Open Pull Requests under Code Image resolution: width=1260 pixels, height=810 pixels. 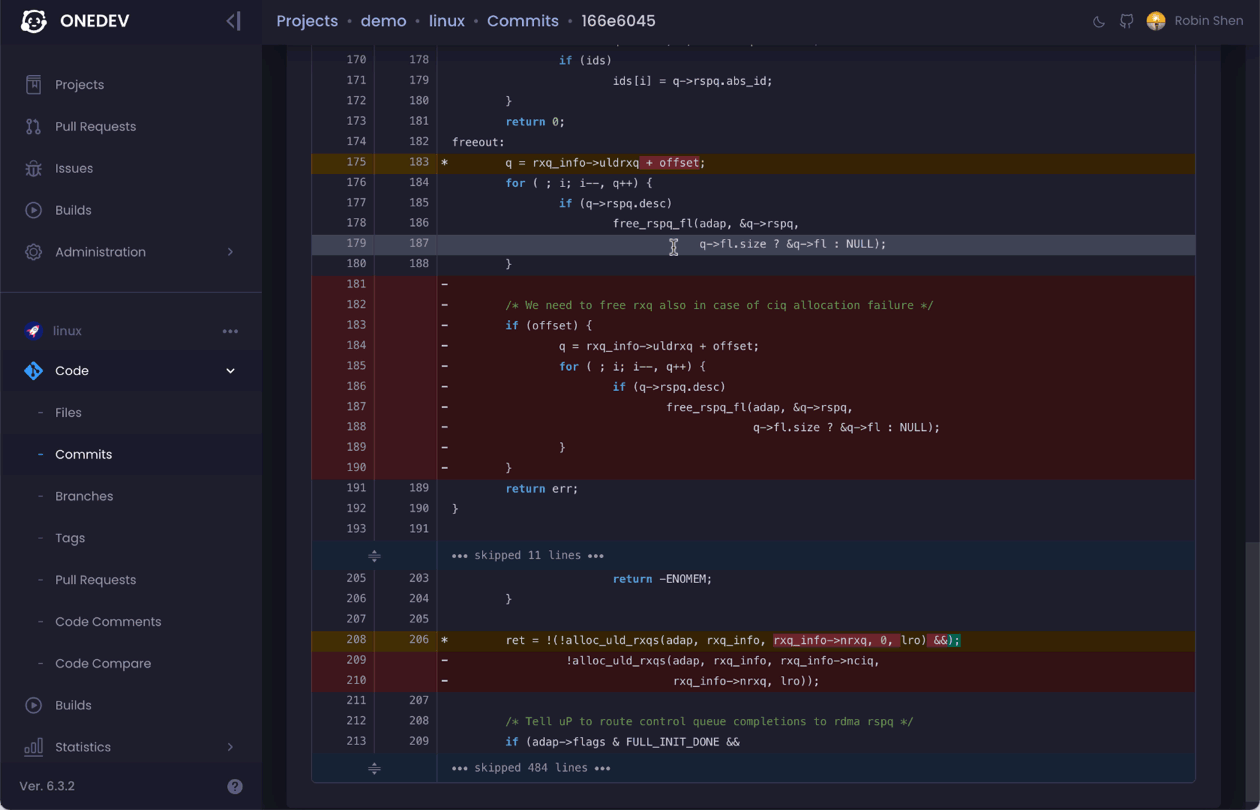tap(95, 580)
